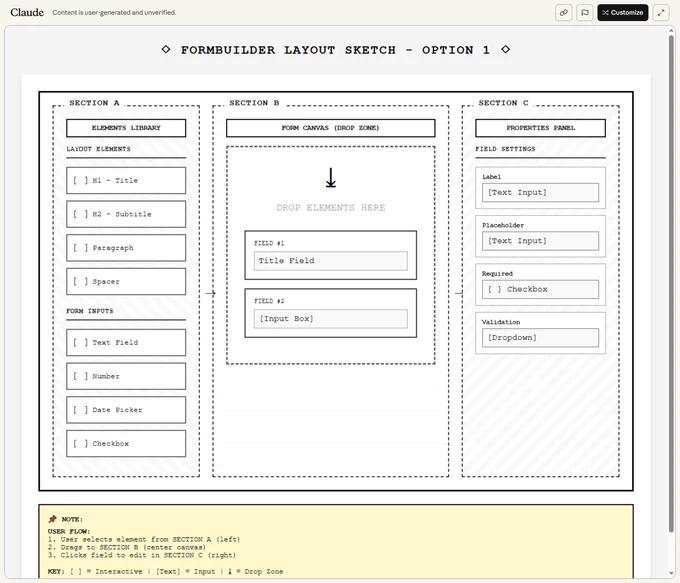Image resolution: width=680 pixels, height=583 pixels.
Task: Click the flag report icon
Action: coord(585,13)
